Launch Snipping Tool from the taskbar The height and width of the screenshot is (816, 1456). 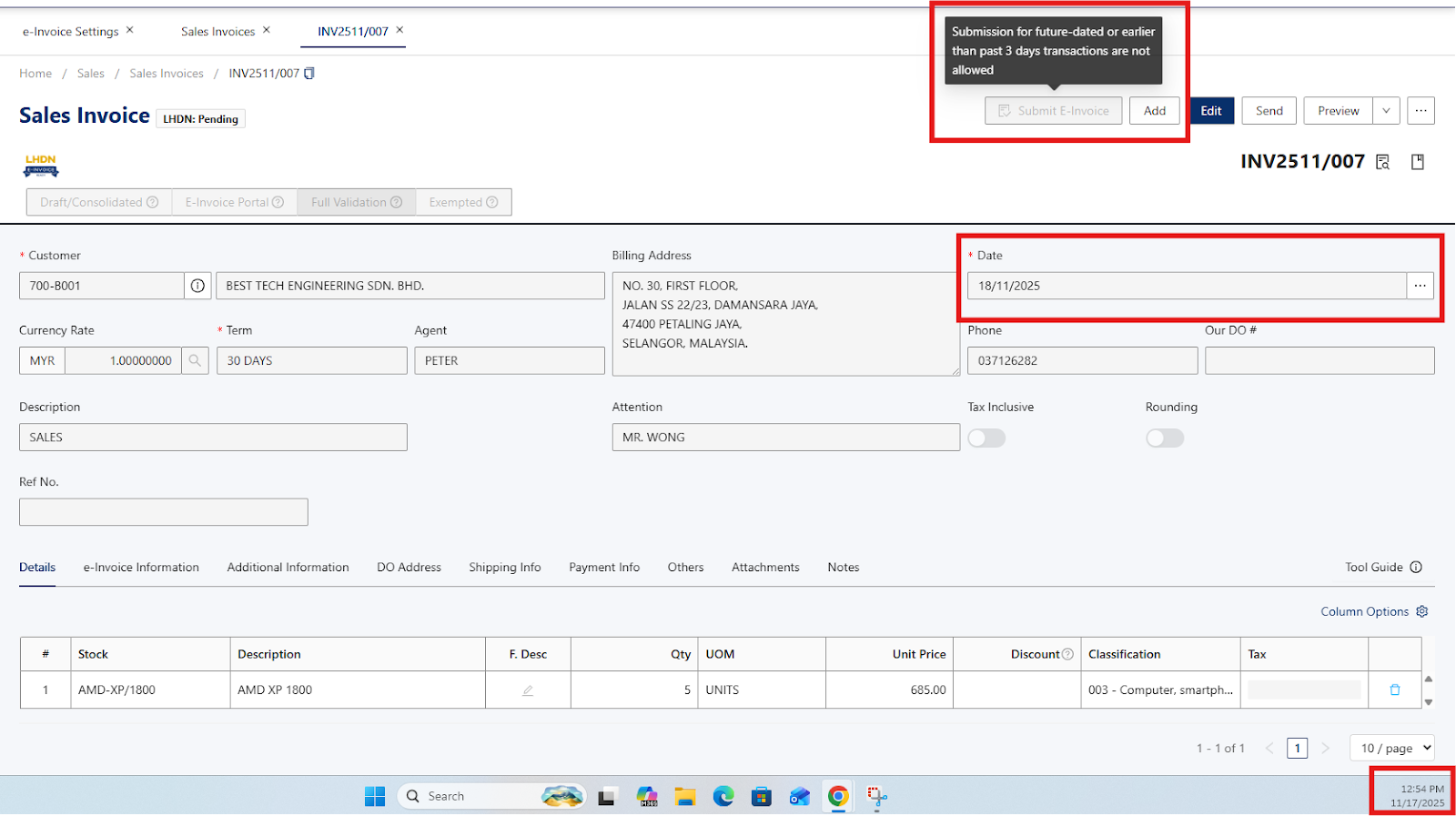pos(877,797)
